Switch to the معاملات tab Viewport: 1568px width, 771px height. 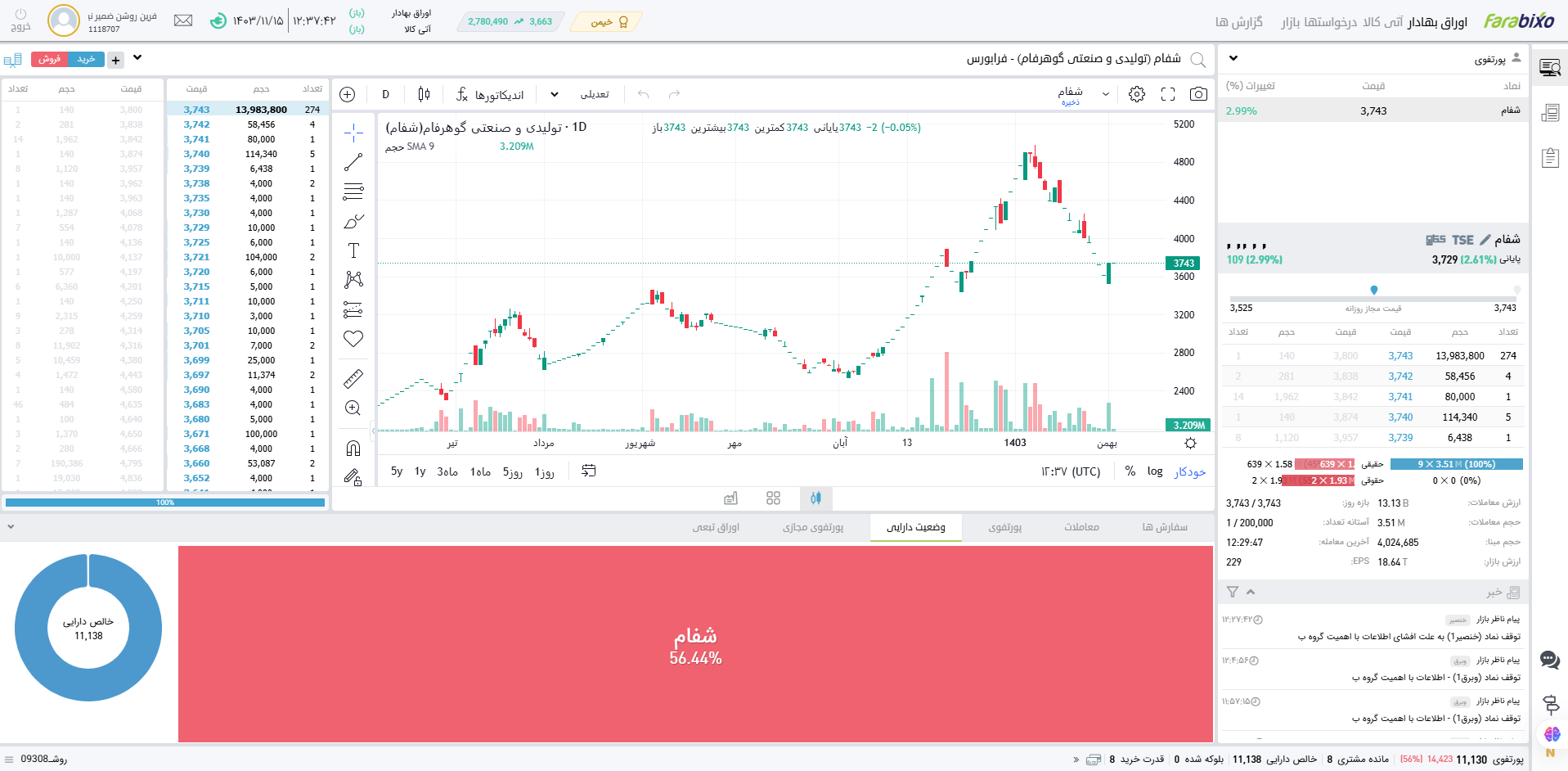point(1081,527)
